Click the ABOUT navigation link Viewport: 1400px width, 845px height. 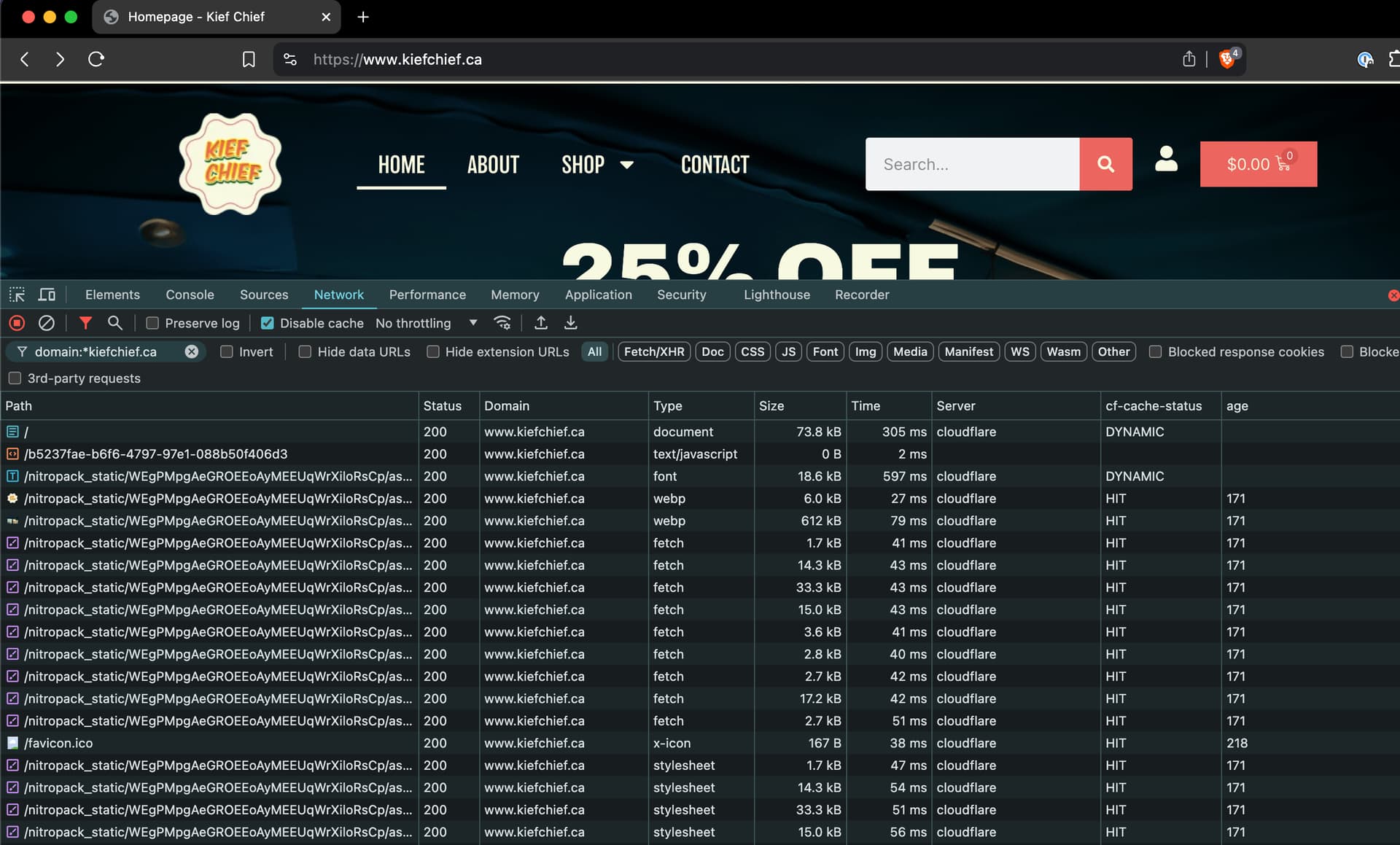pos(493,165)
